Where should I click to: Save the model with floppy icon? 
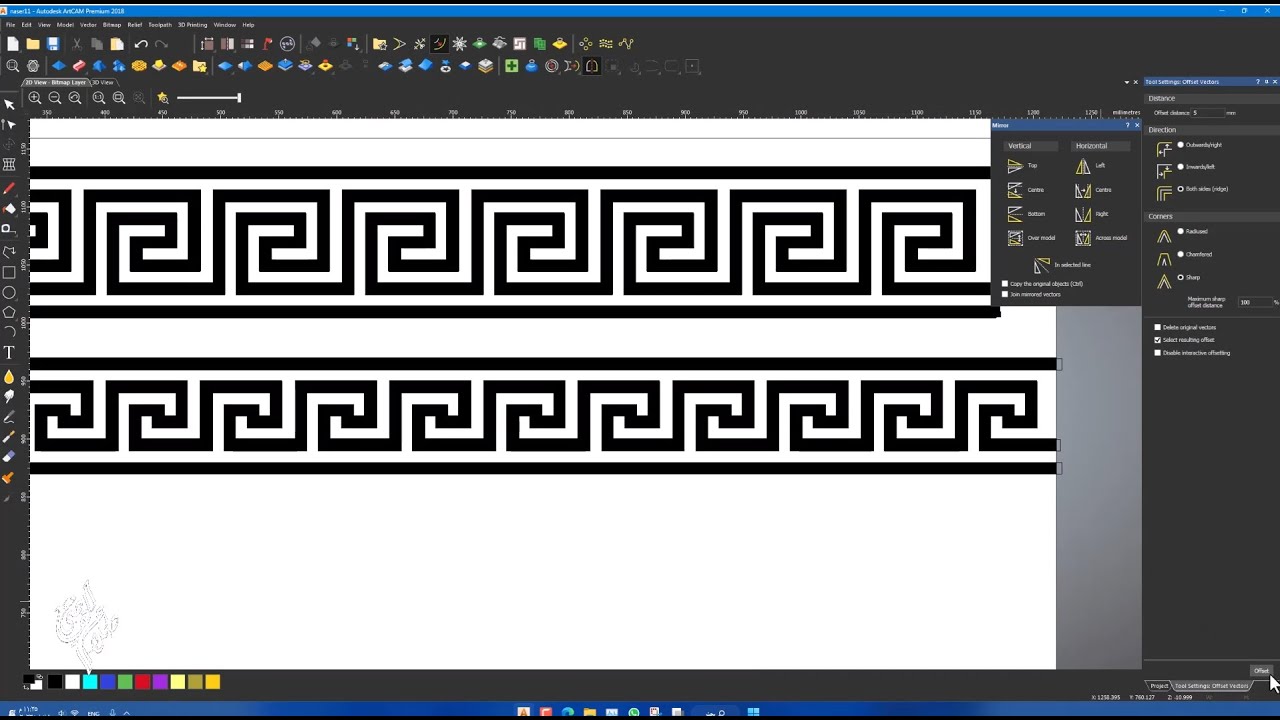[x=53, y=44]
